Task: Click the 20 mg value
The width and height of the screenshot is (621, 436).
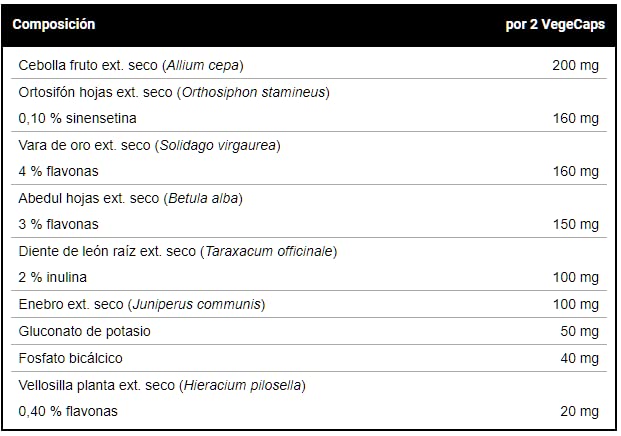Action: click(x=579, y=411)
